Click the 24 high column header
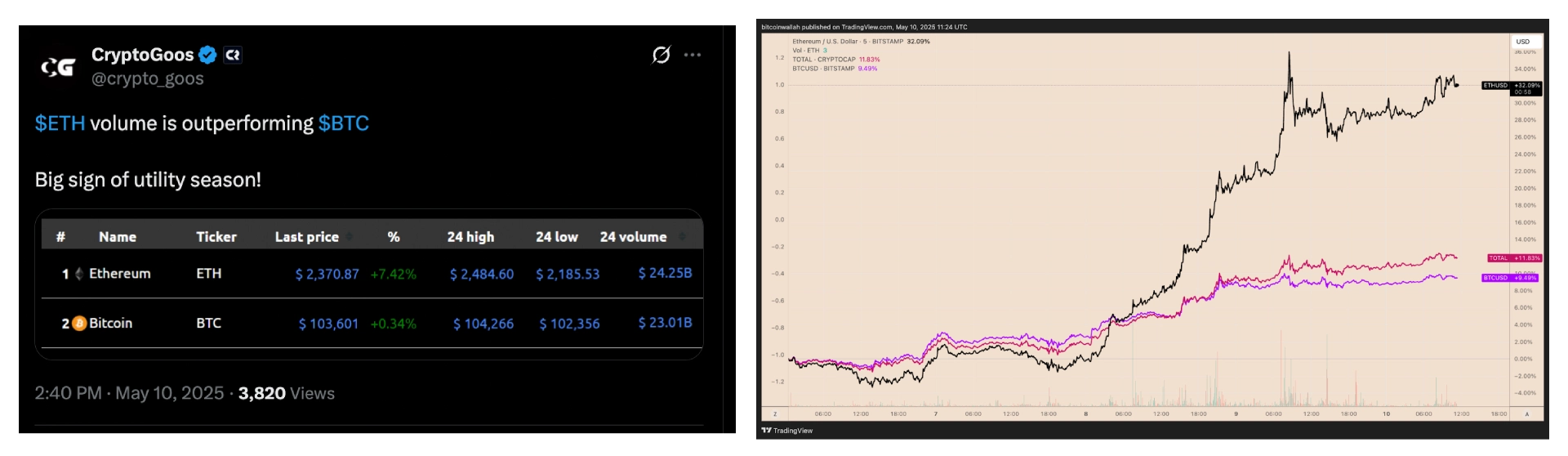Viewport: 1568px width, 456px height. [470, 237]
